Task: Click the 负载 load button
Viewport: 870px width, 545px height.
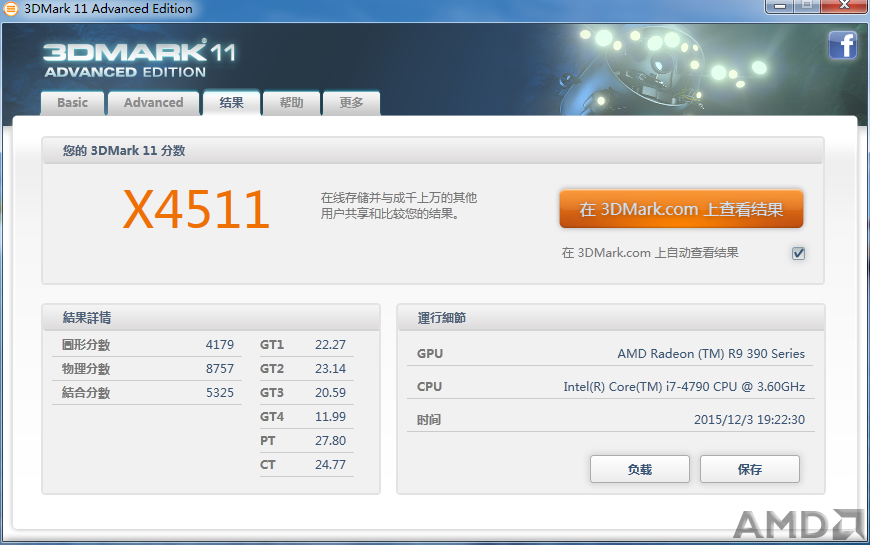Action: click(x=640, y=470)
